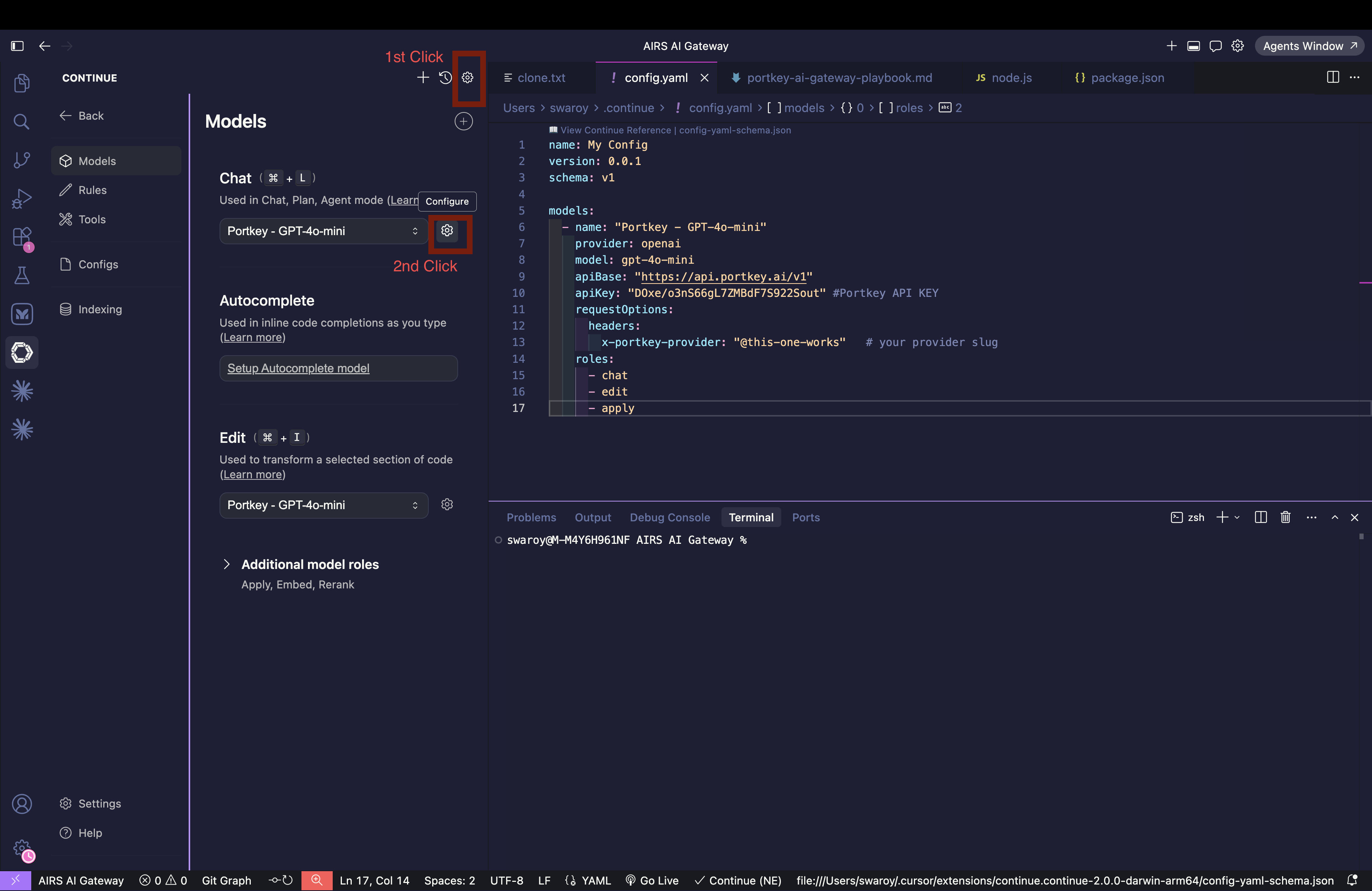This screenshot has width=1372, height=891.
Task: Configure the Chat model gear icon
Action: point(447,231)
